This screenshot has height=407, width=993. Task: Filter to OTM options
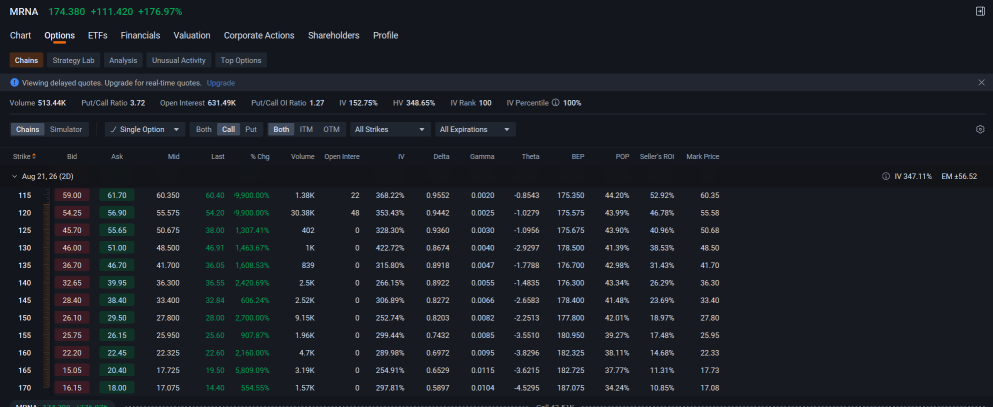[331, 129]
